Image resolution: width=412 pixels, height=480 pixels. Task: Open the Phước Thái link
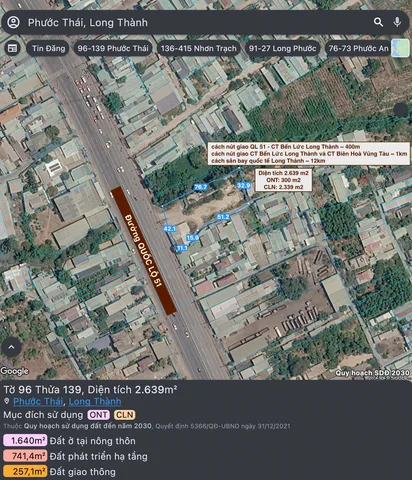coord(38,401)
